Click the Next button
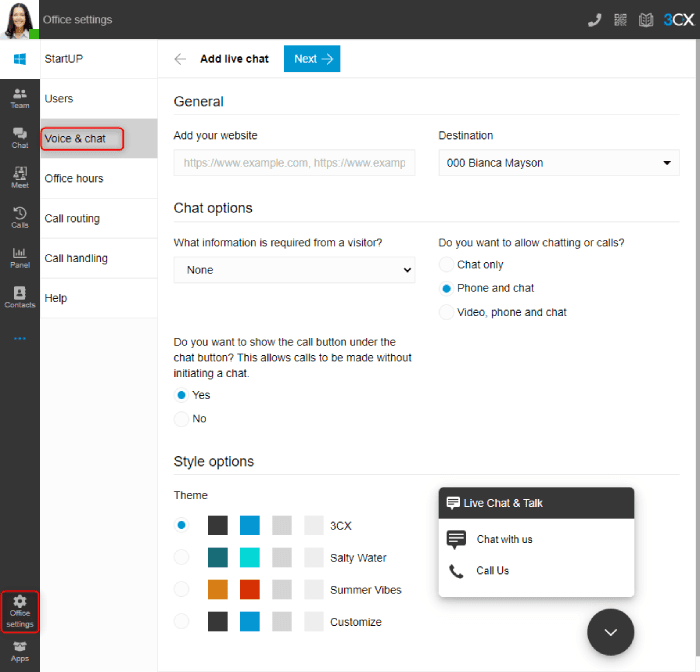 click(x=311, y=59)
